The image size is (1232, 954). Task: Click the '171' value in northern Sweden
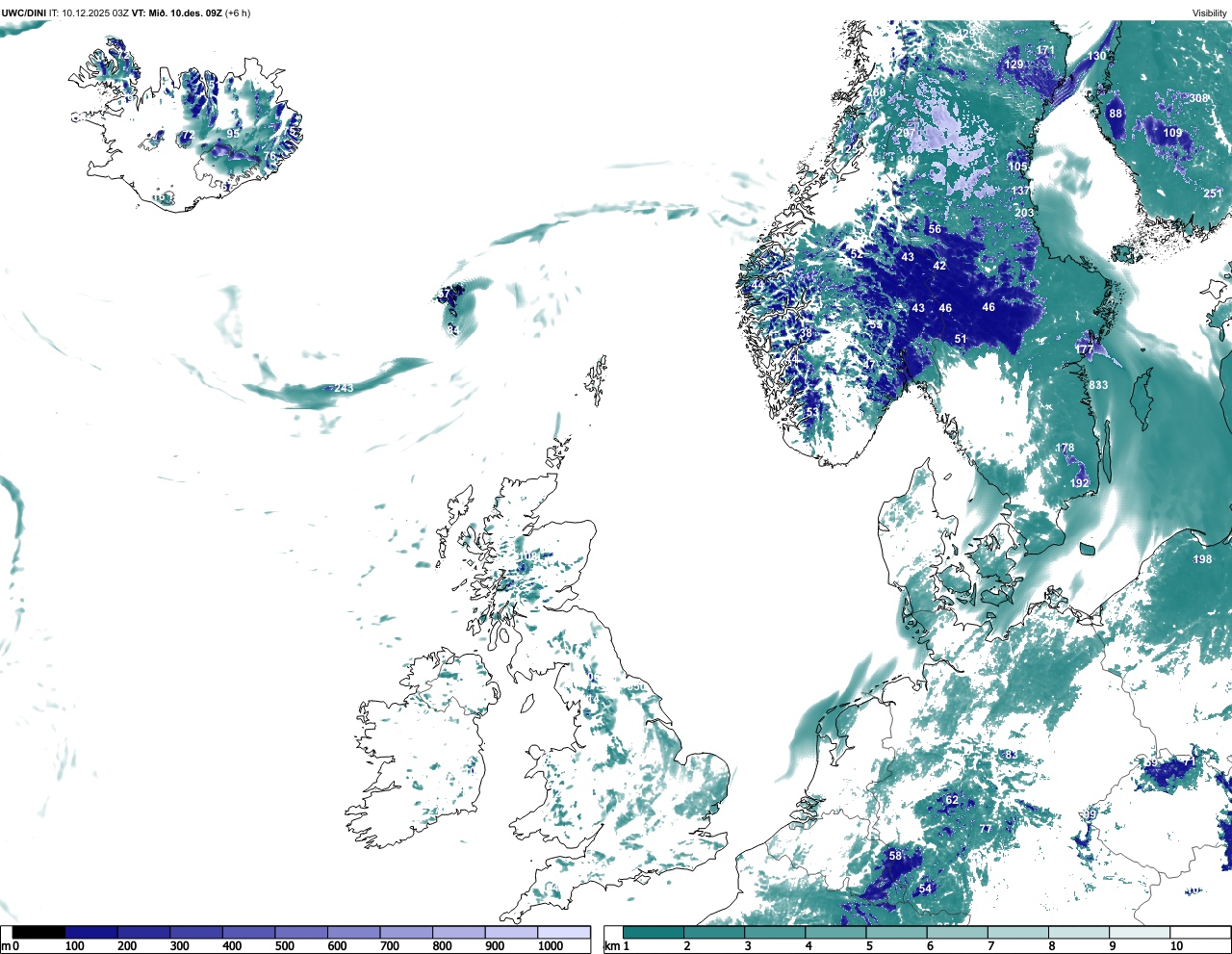pos(1046,50)
